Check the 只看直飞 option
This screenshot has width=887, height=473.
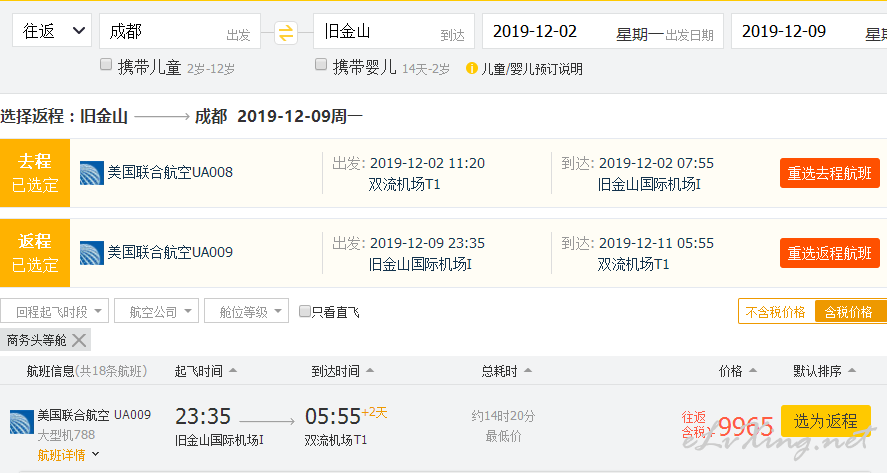coord(305,312)
